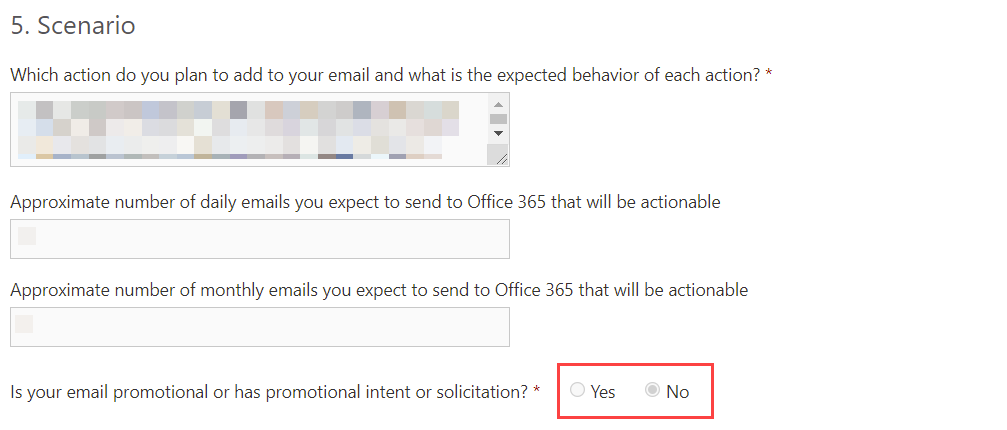Image resolution: width=1007 pixels, height=430 pixels.
Task: Click the promotional intent question label
Action: point(268,392)
